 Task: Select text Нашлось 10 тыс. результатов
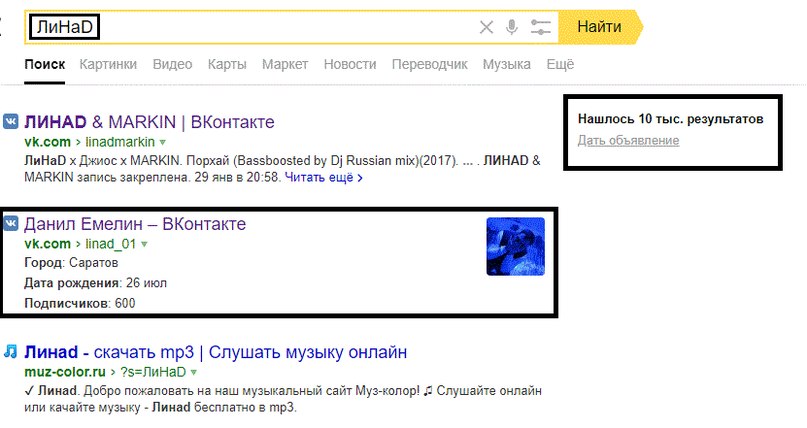coord(670,119)
